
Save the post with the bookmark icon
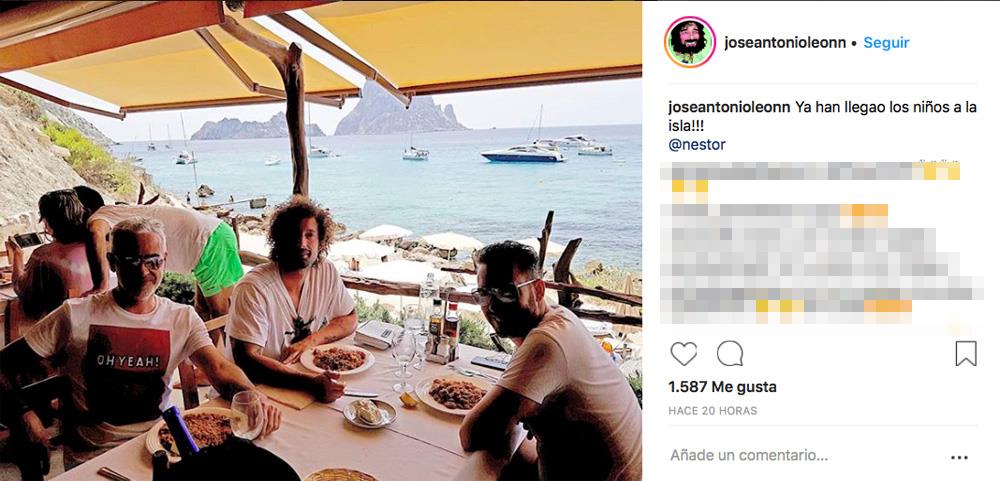click(x=966, y=353)
